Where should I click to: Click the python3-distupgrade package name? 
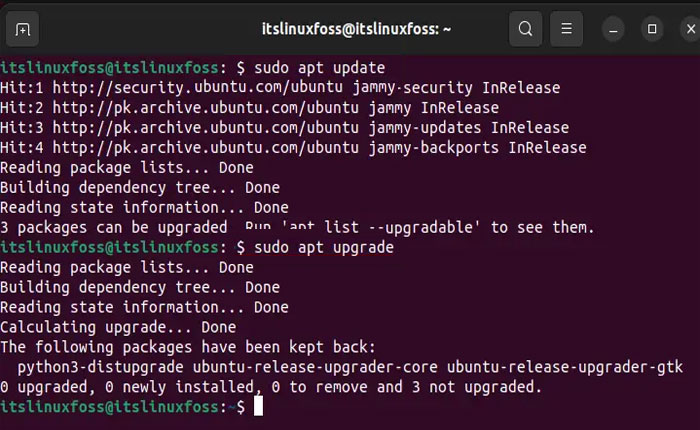[x=104, y=366]
